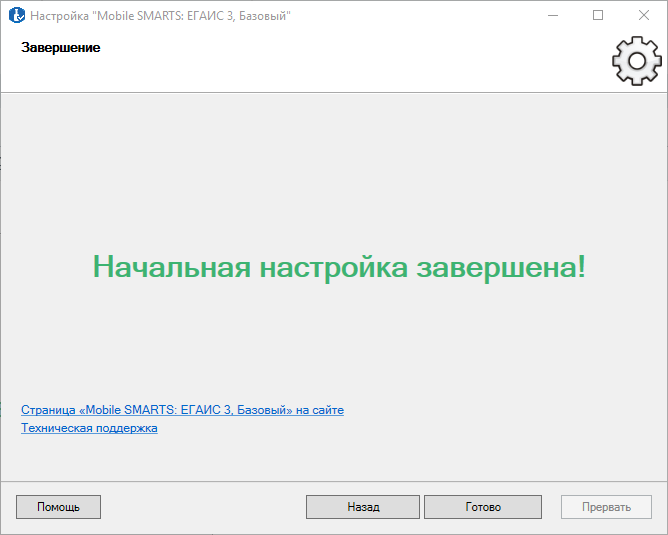The image size is (668, 535).
Task: Click the green Начальная настройка завершена! message
Action: click(340, 267)
